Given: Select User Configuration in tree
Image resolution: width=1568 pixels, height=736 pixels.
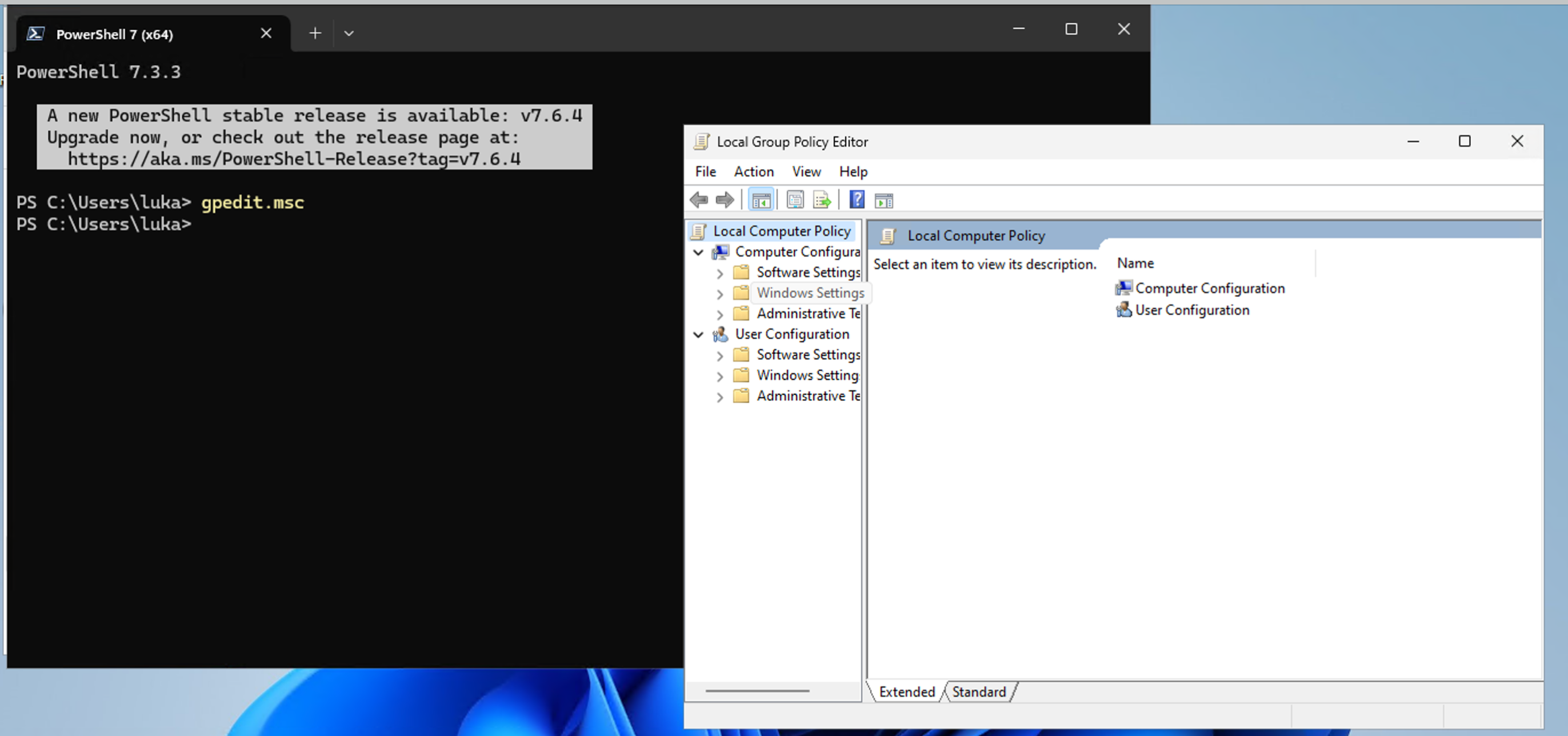Looking at the screenshot, I should point(792,334).
